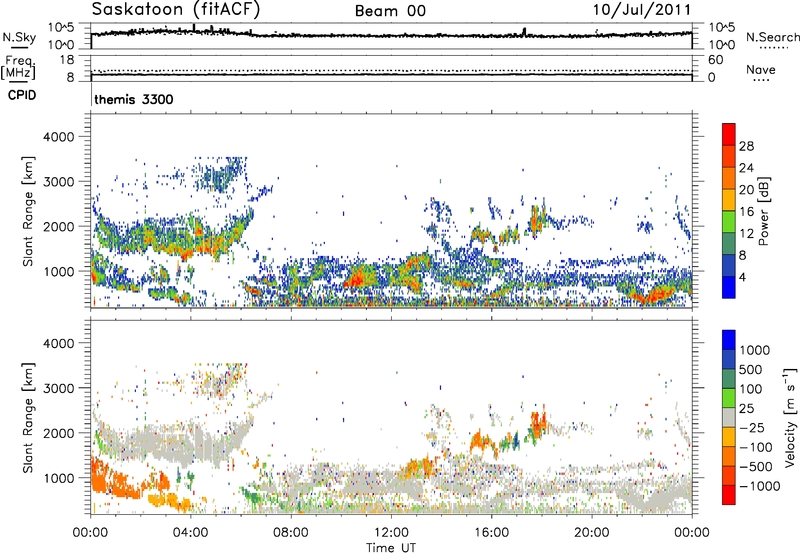Image resolution: width=800 pixels, height=554 pixels.
Task: Click the frequency trace strip plot
Action: tap(391, 69)
